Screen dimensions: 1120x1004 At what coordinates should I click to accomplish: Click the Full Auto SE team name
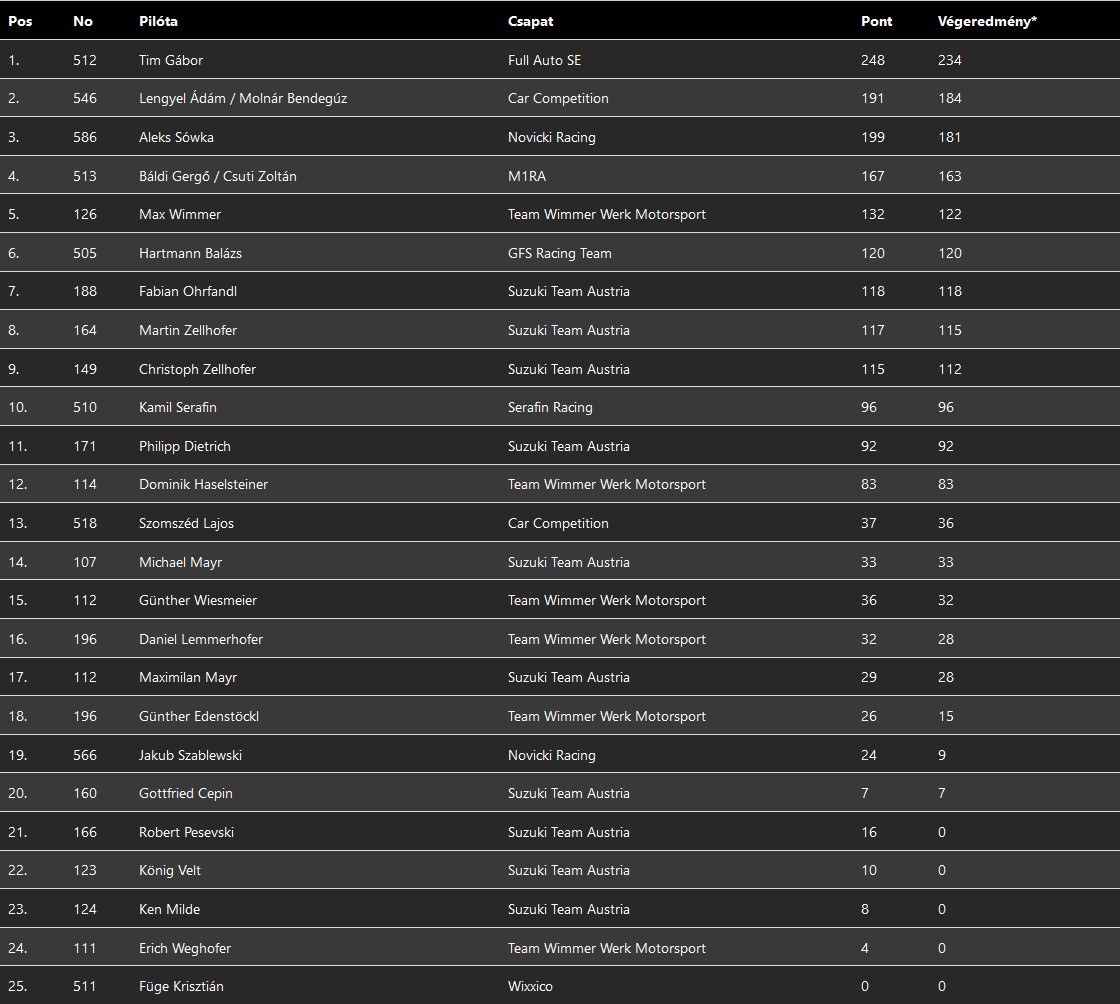(544, 60)
